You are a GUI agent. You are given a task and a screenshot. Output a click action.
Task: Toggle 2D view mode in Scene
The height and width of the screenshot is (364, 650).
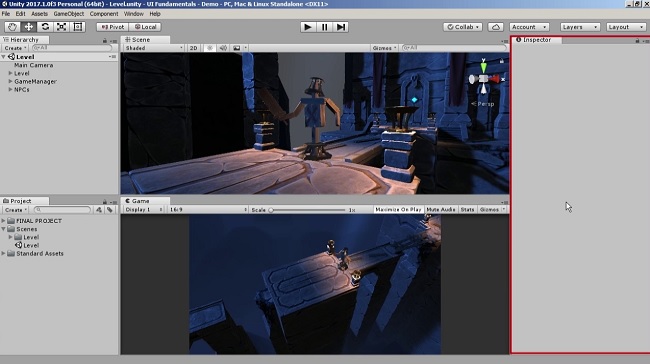(194, 48)
